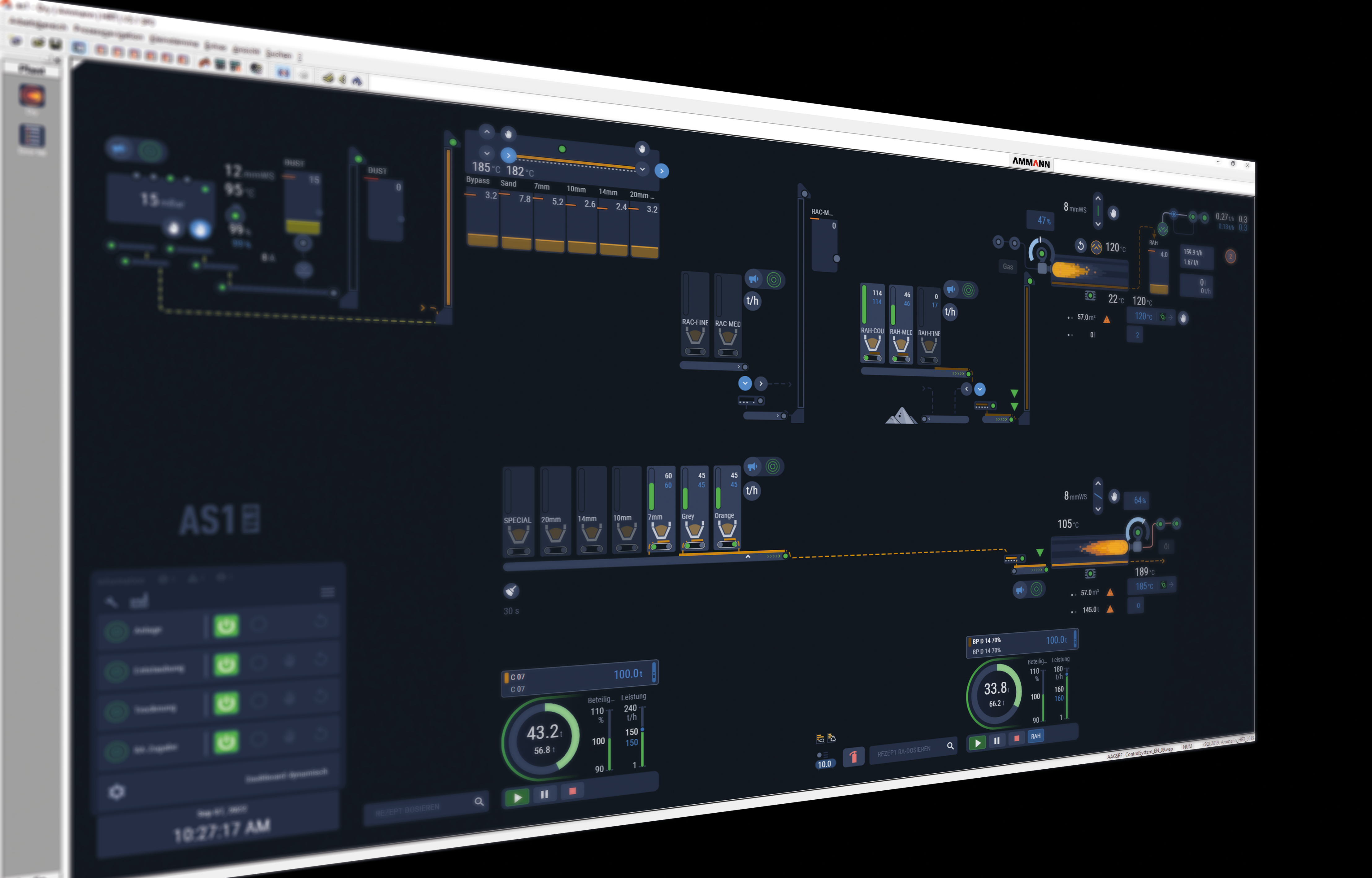Adjust the BP D 14 70% Leistung slider
The image size is (1372, 878).
click(1066, 675)
